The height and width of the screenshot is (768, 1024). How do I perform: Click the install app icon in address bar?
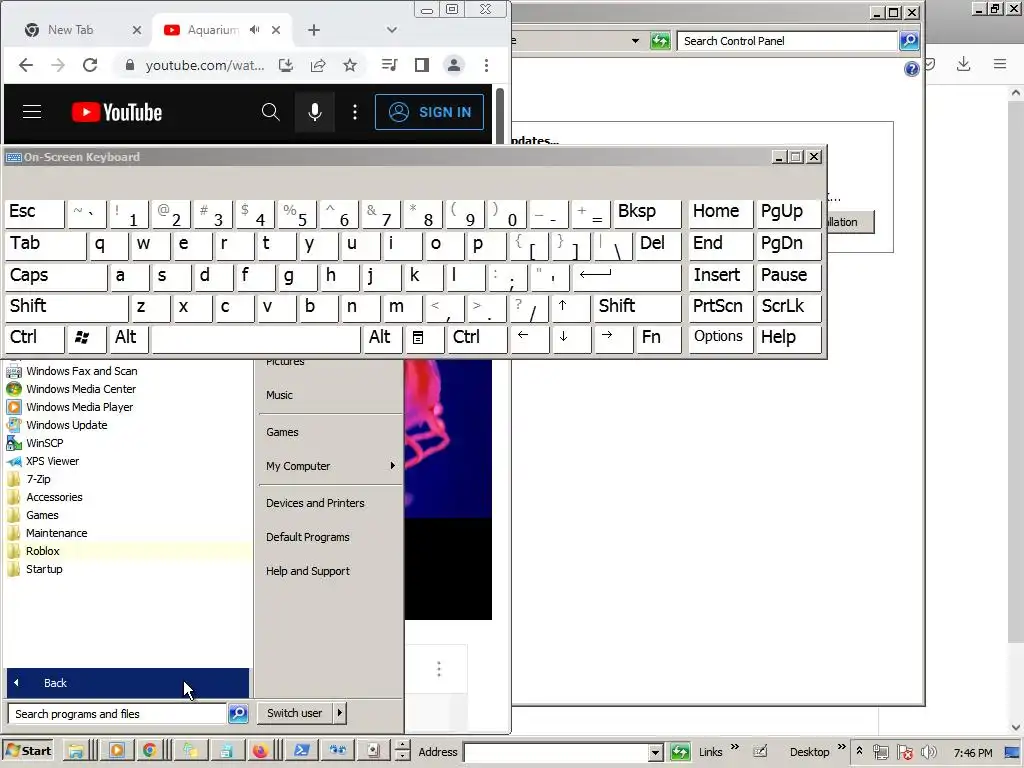click(x=285, y=65)
